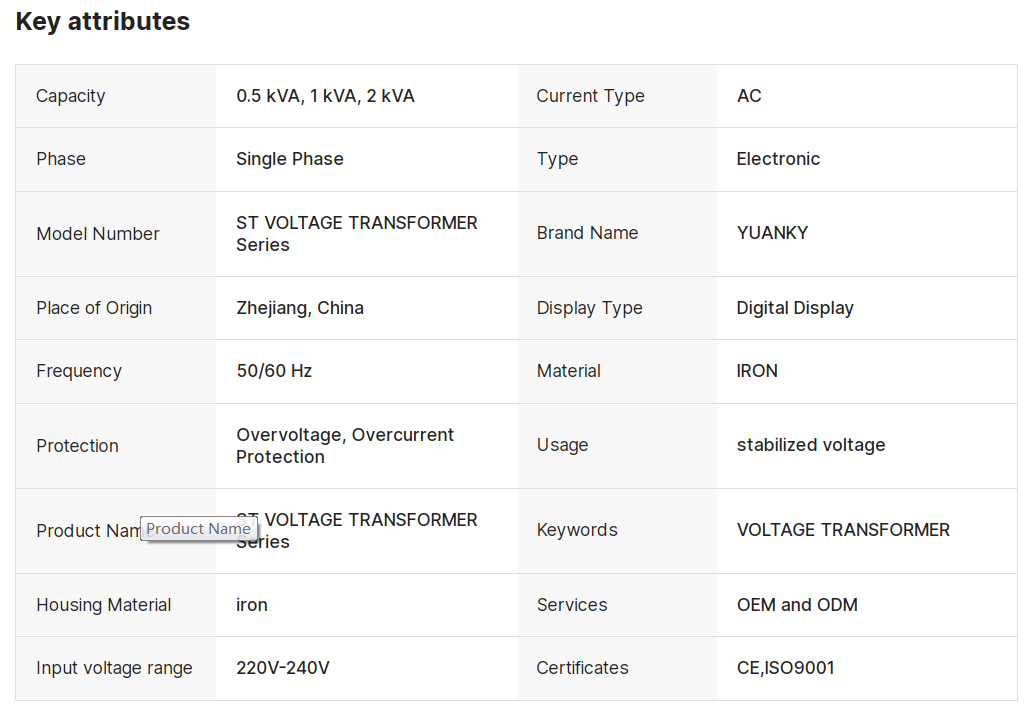Select the Overvoltage, Overcurrent Protection value
This screenshot has height=715, width=1036.
[344, 446]
